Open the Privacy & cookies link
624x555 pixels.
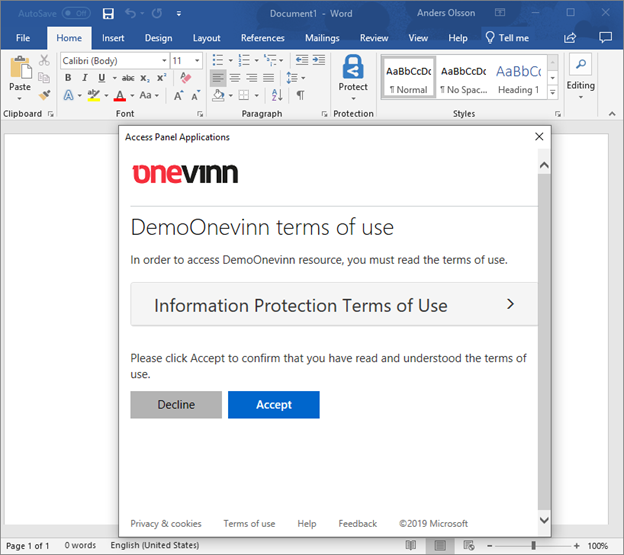(x=166, y=523)
